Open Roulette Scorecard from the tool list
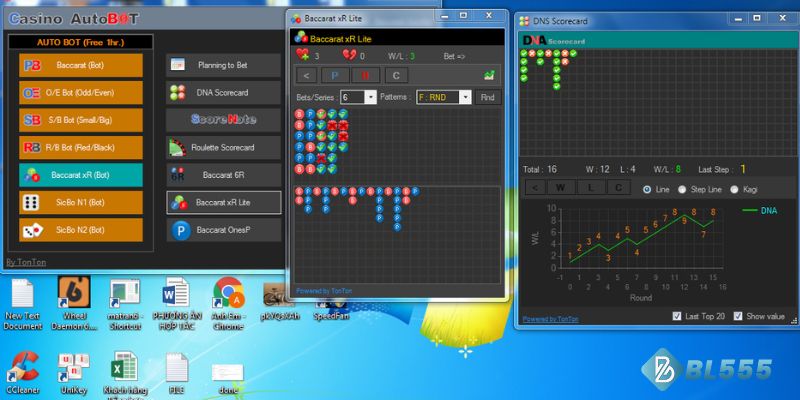 tap(223, 147)
